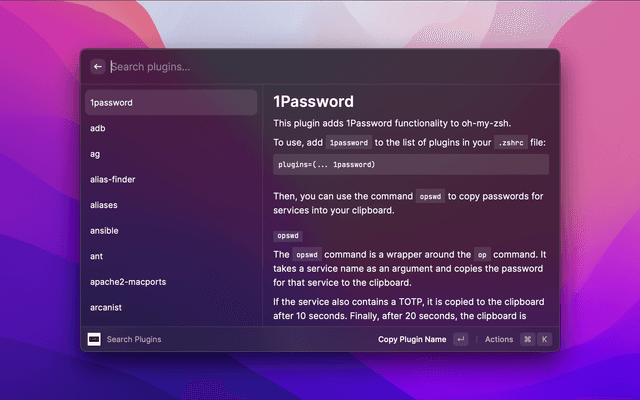Choose the apache2-macports plugin

pyautogui.click(x=170, y=281)
